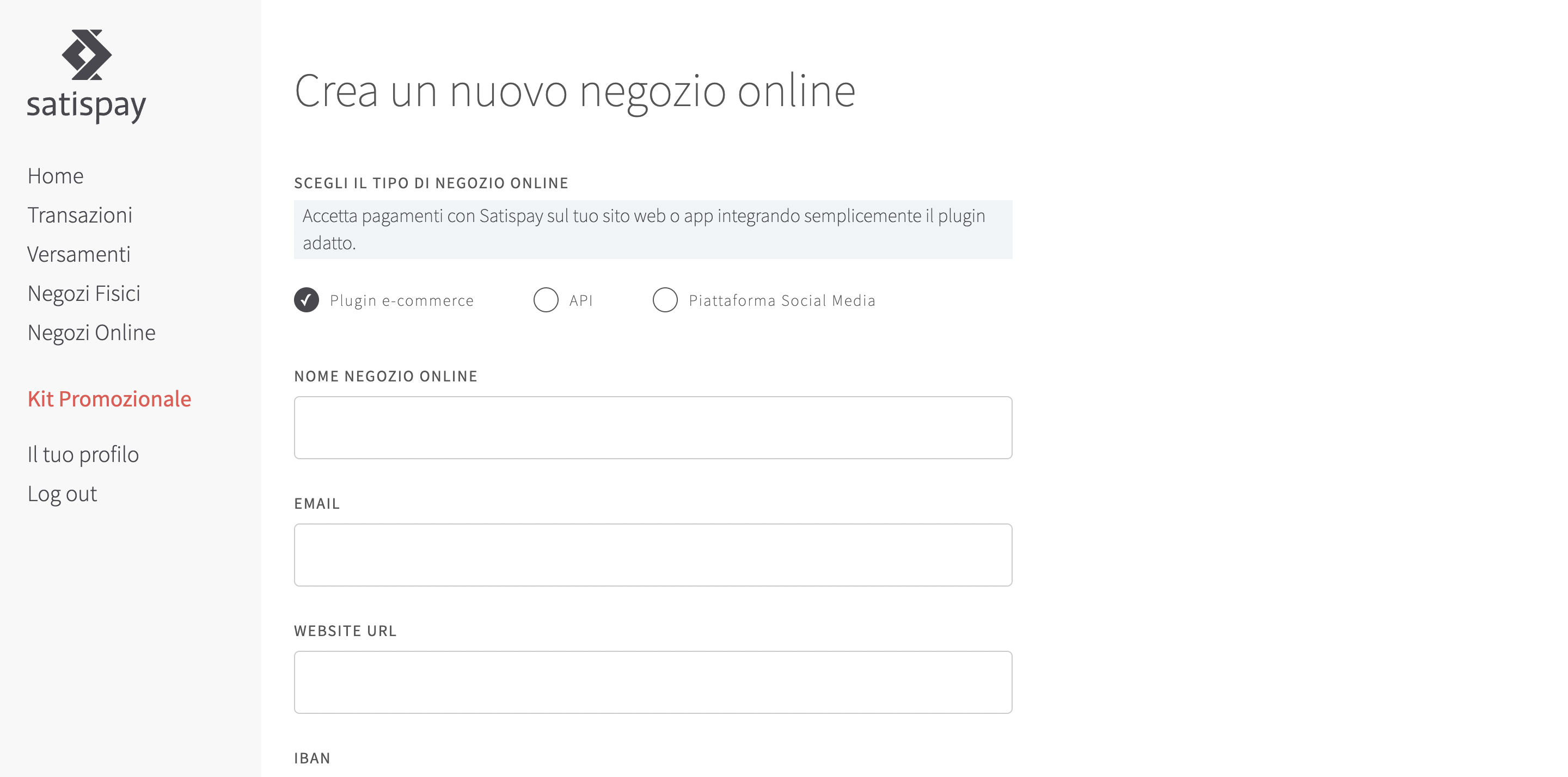Click the Piattaforma Social Media label
1568x777 pixels.
pyautogui.click(x=782, y=300)
